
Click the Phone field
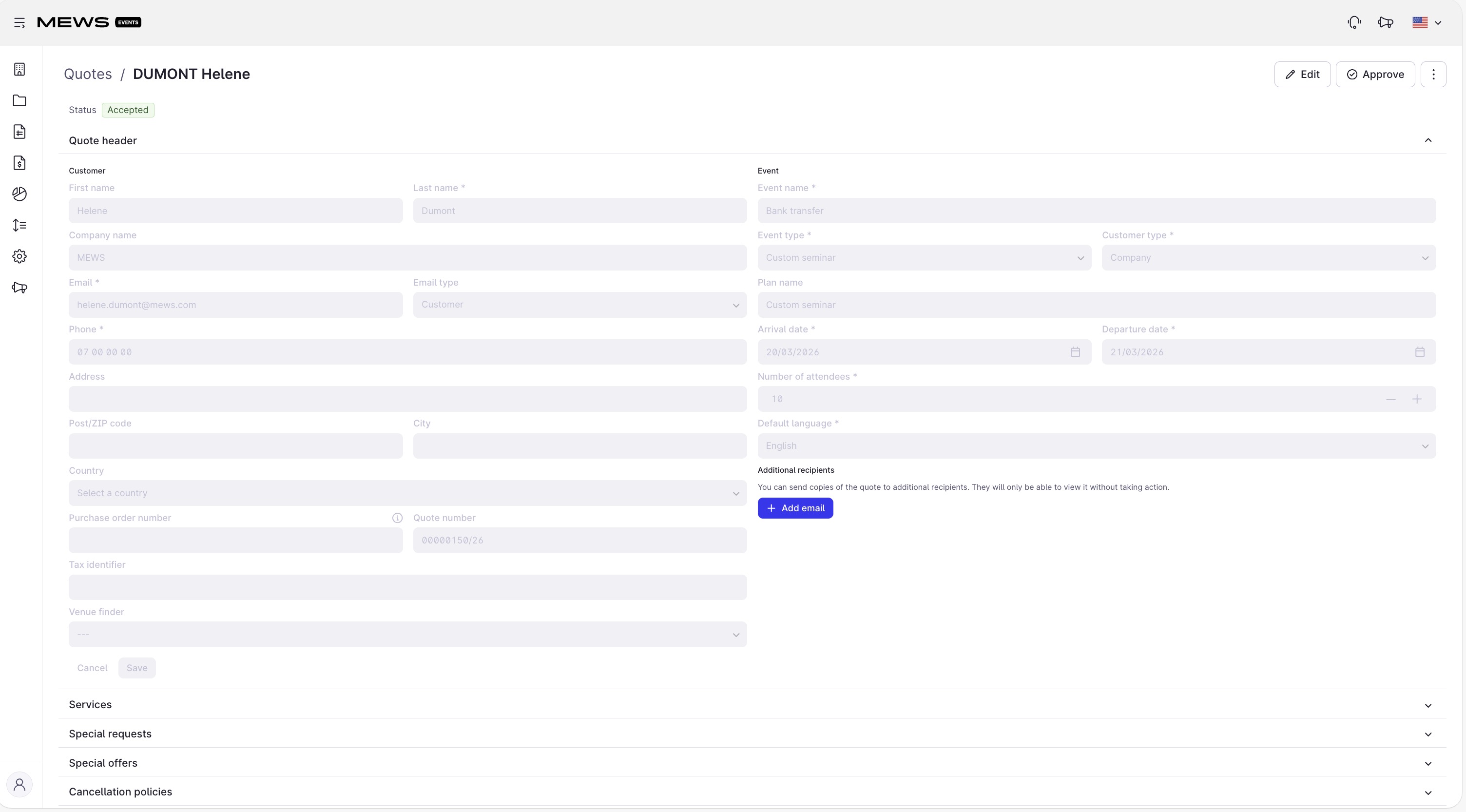click(407, 352)
